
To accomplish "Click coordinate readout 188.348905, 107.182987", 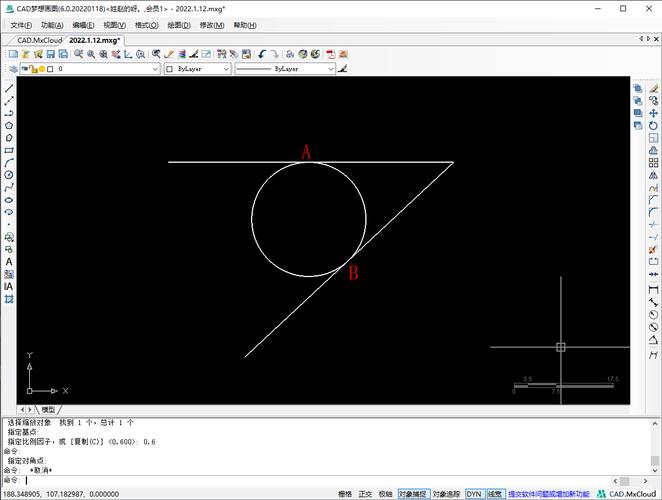I will click(x=61, y=494).
